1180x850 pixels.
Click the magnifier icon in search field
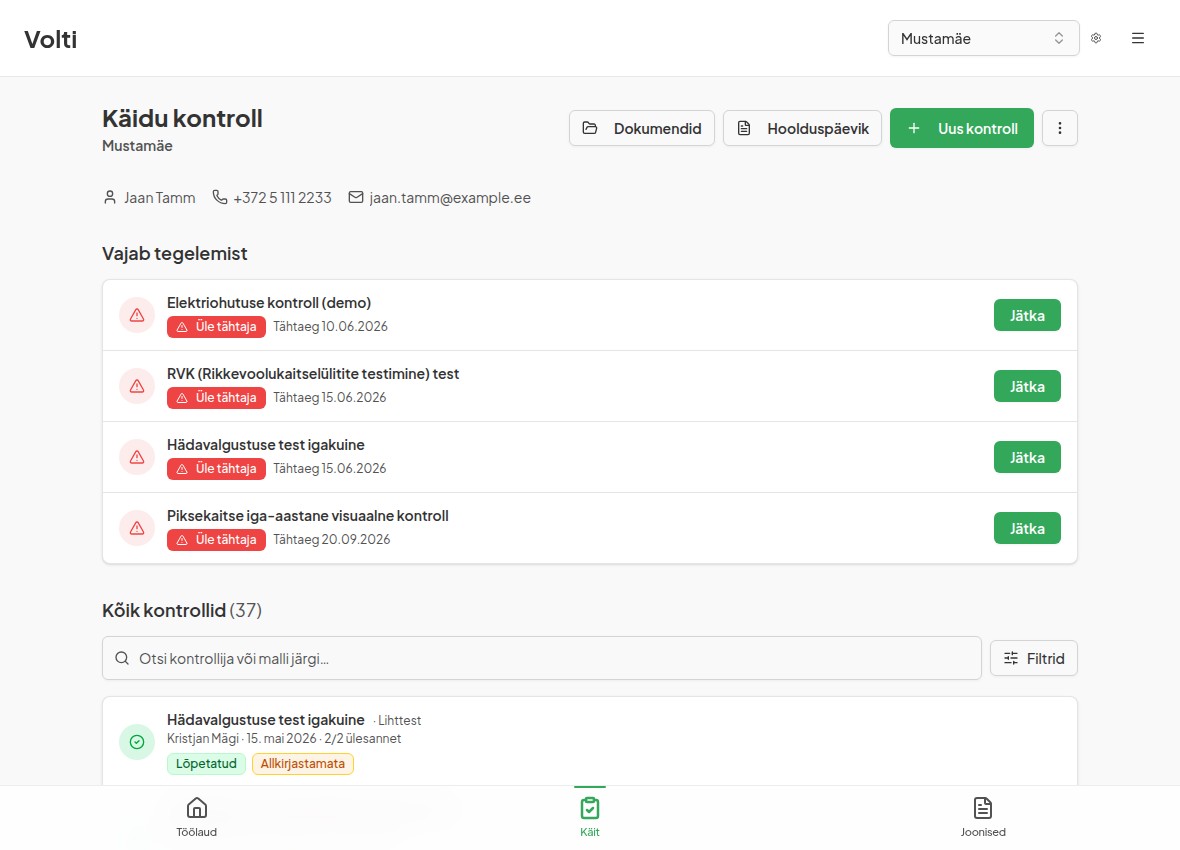pos(122,659)
